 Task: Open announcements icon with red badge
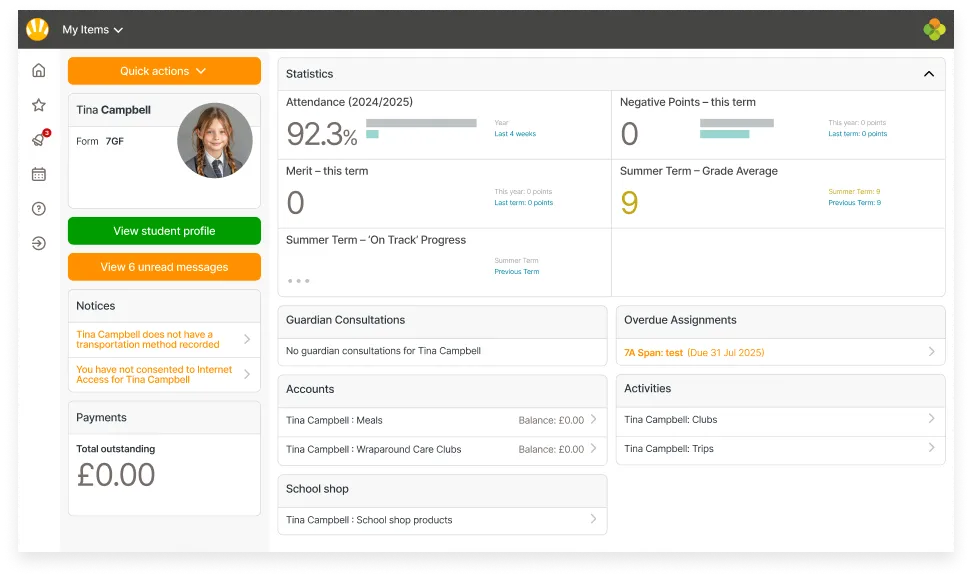39,140
